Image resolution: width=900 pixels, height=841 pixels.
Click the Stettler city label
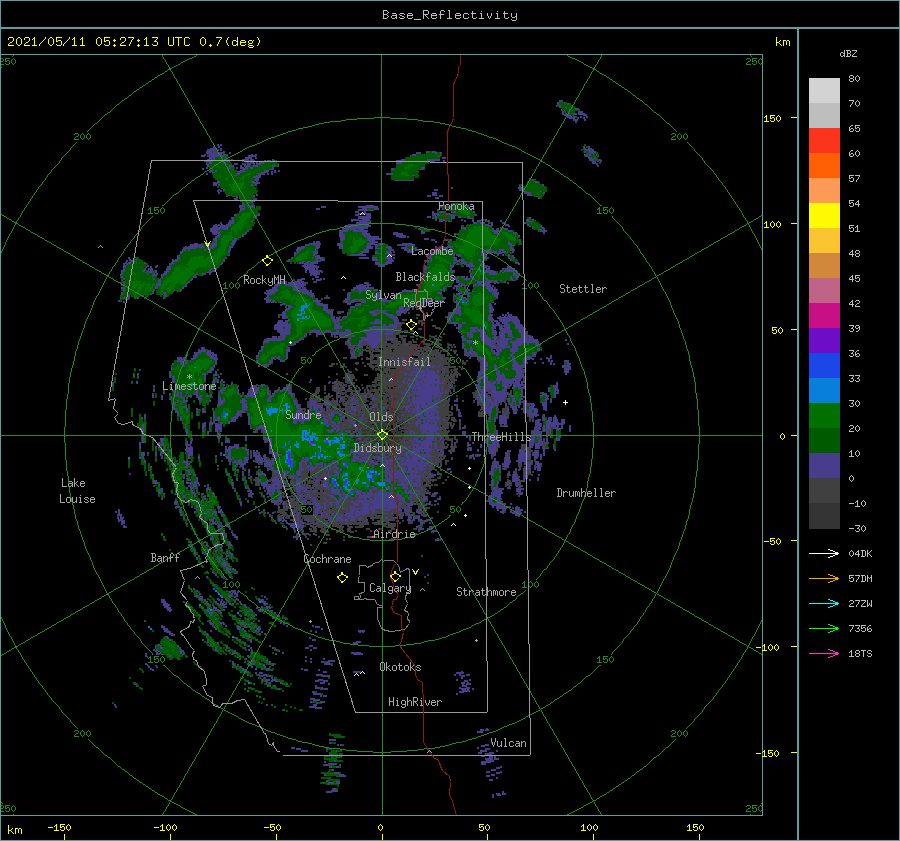coord(583,289)
